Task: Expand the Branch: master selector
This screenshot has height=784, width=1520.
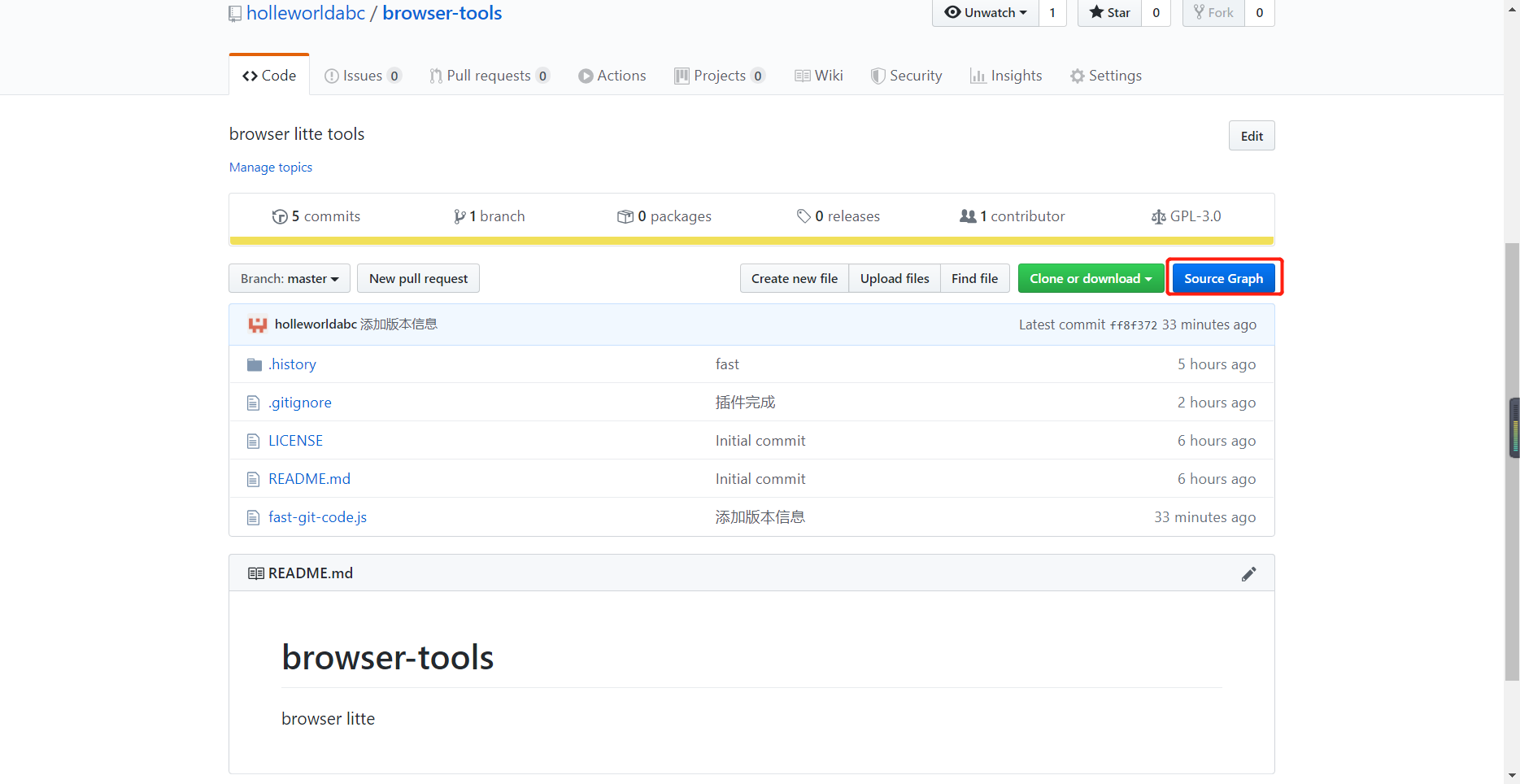Action: point(290,279)
